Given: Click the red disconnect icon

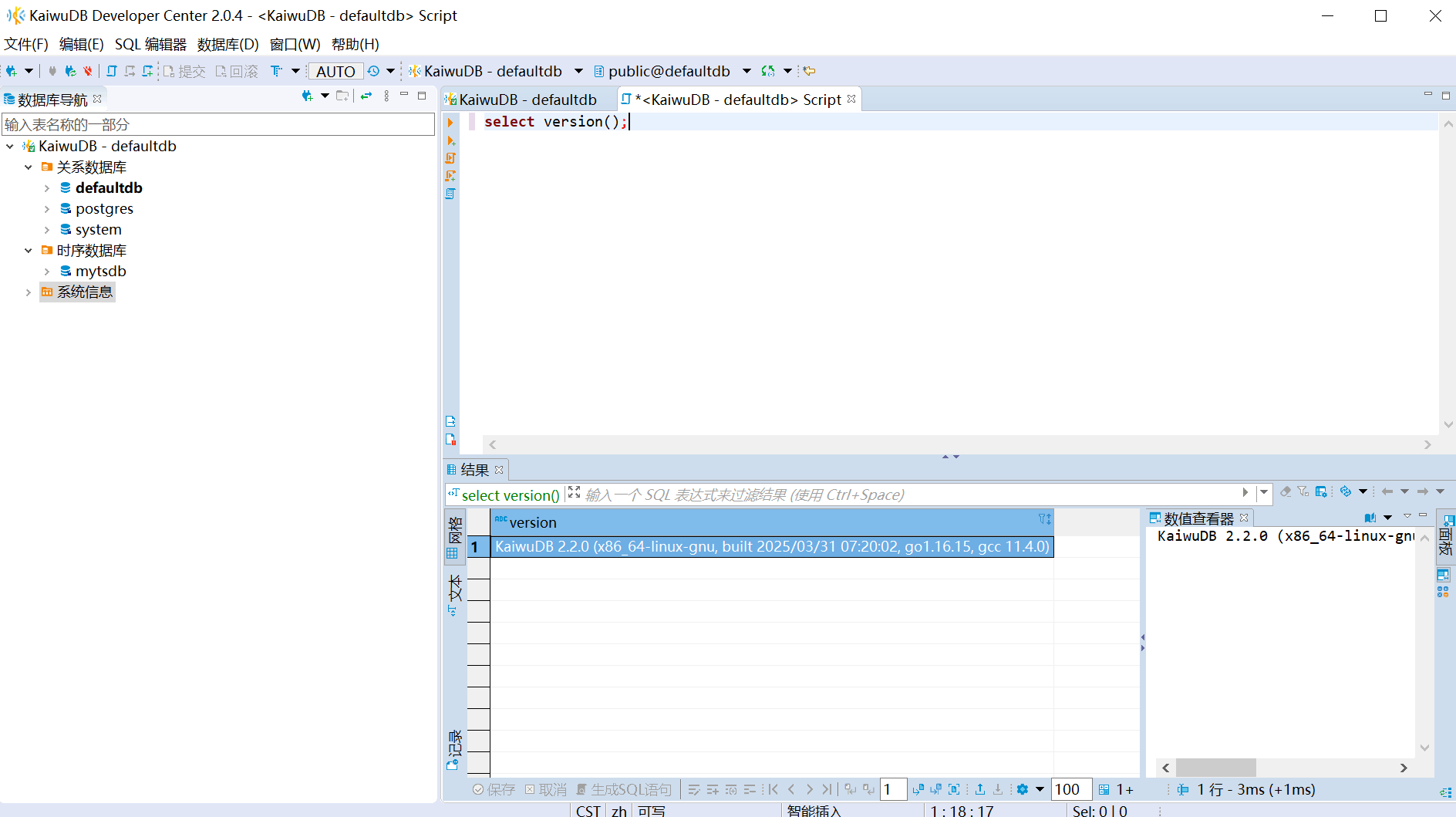Looking at the screenshot, I should click(x=88, y=71).
